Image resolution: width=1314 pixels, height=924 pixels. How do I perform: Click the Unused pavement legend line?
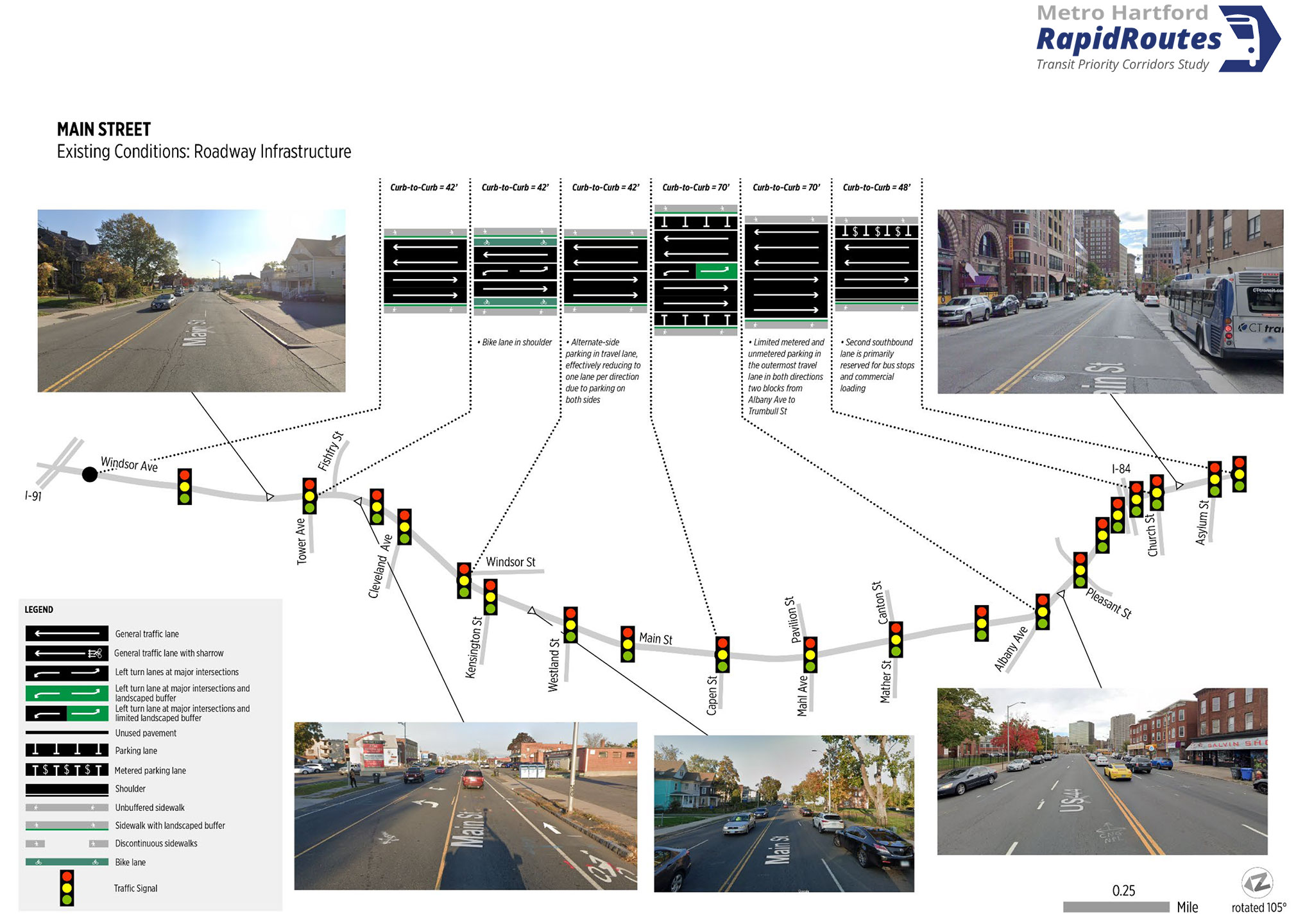[x=67, y=733]
